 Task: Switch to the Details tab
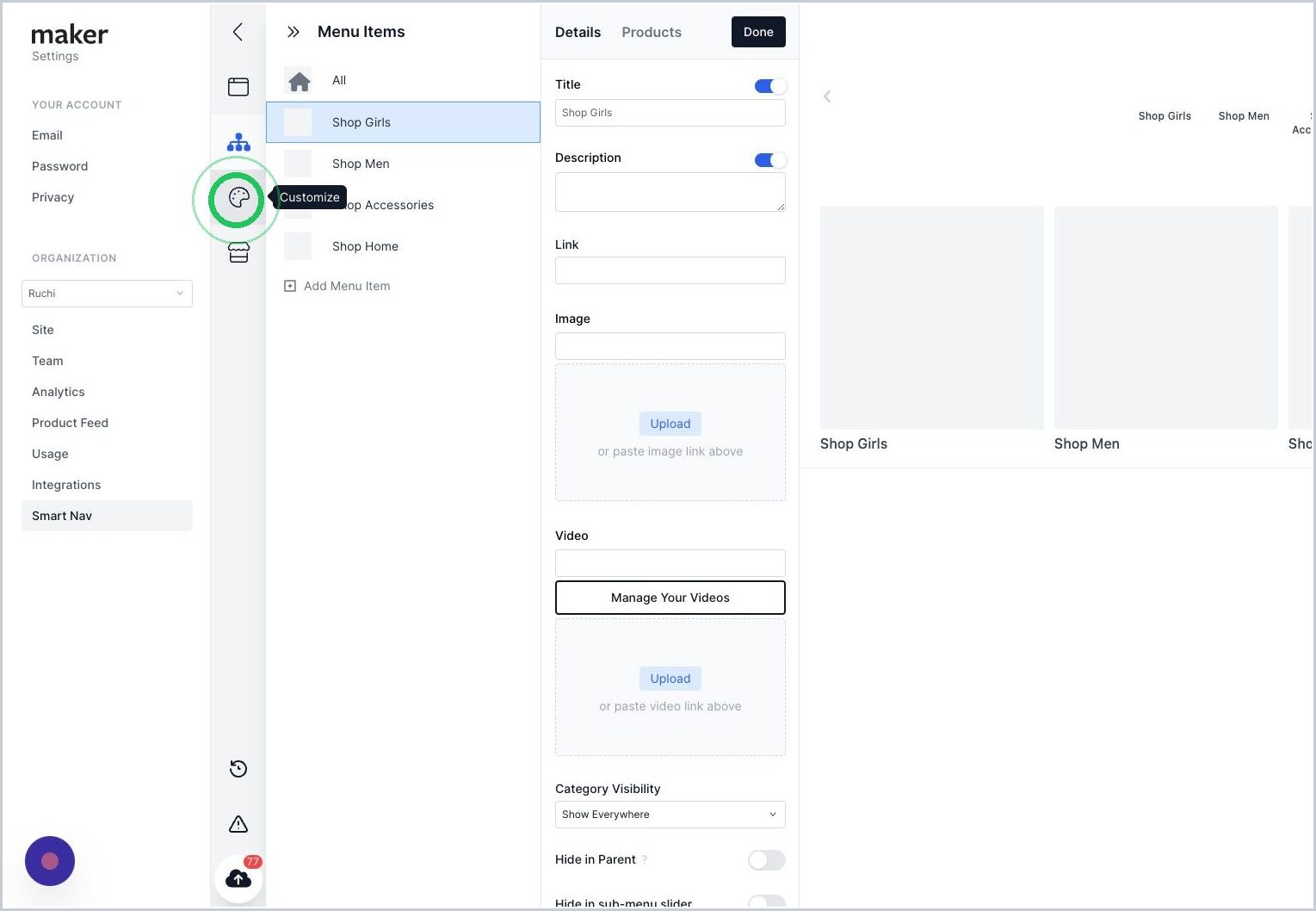(x=578, y=32)
